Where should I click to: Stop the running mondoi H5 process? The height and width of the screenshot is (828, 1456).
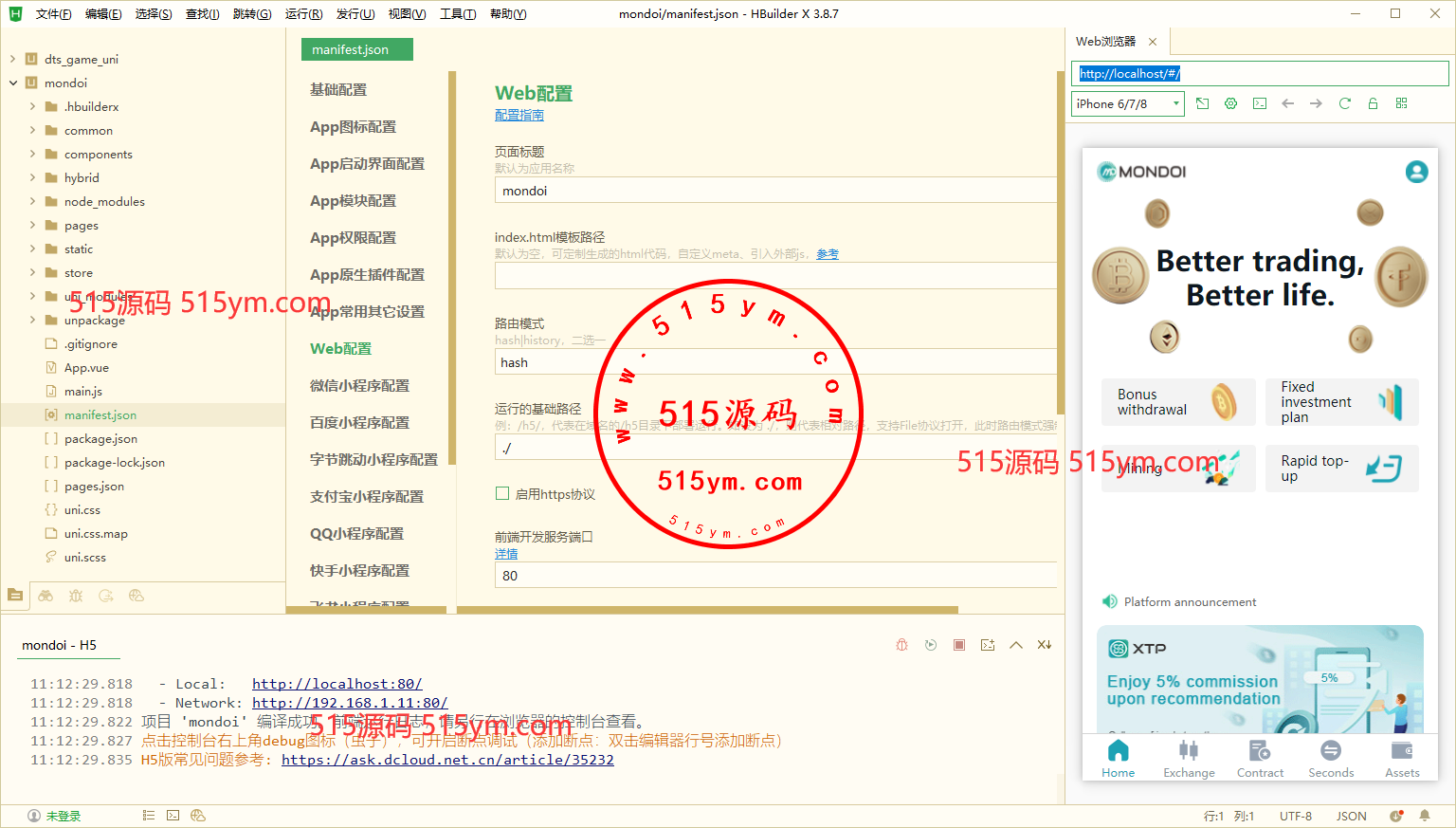(959, 645)
